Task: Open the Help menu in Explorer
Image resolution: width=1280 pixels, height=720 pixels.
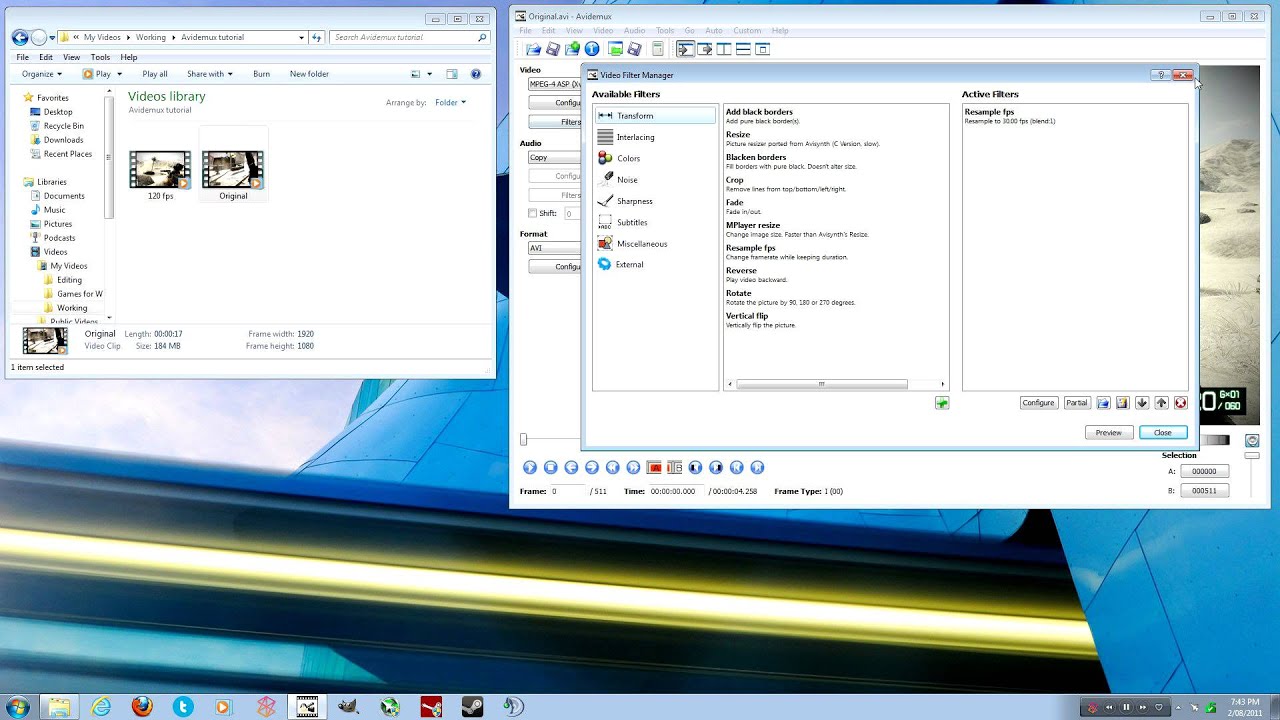Action: 129,57
